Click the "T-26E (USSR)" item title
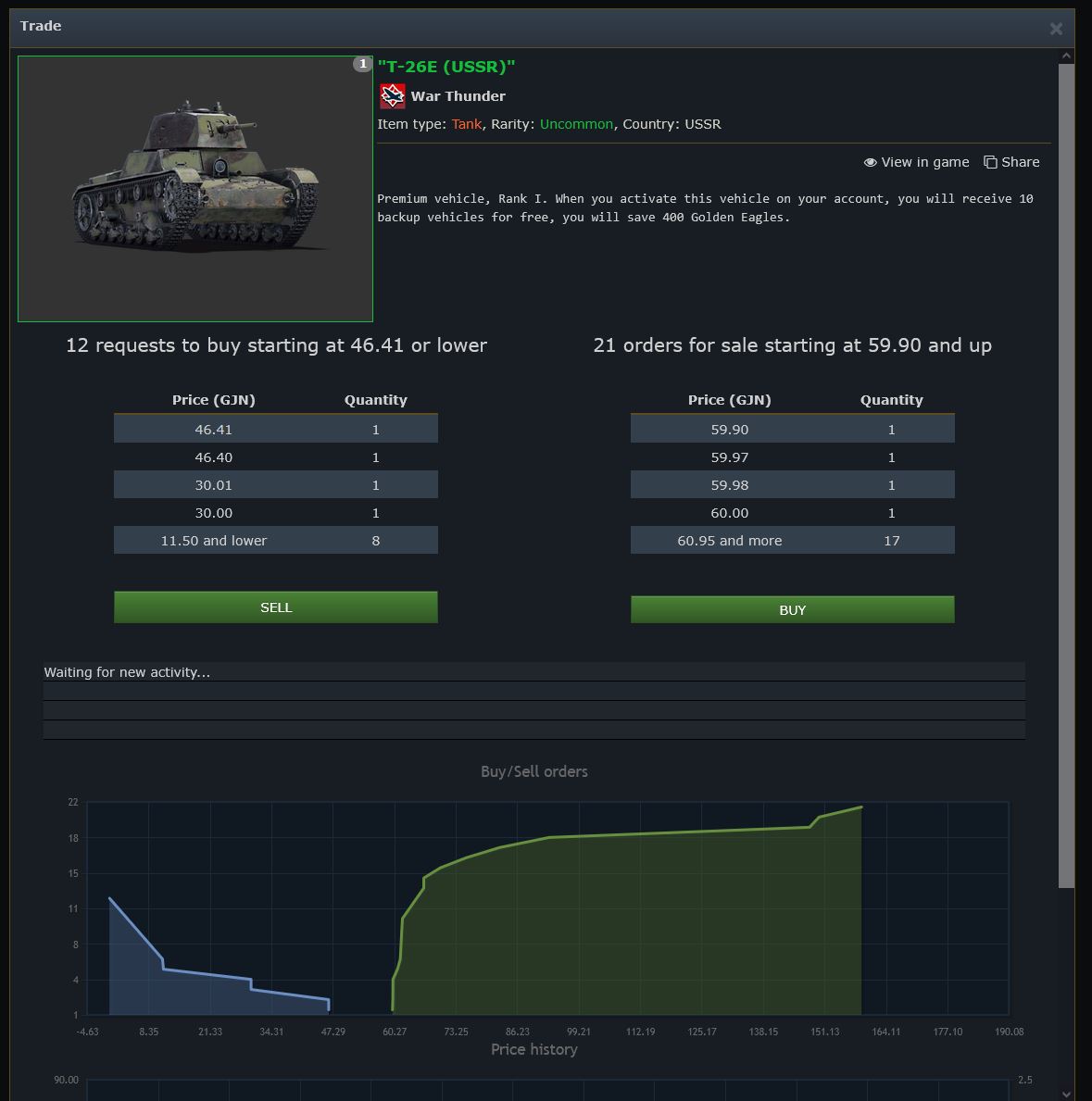 446,67
